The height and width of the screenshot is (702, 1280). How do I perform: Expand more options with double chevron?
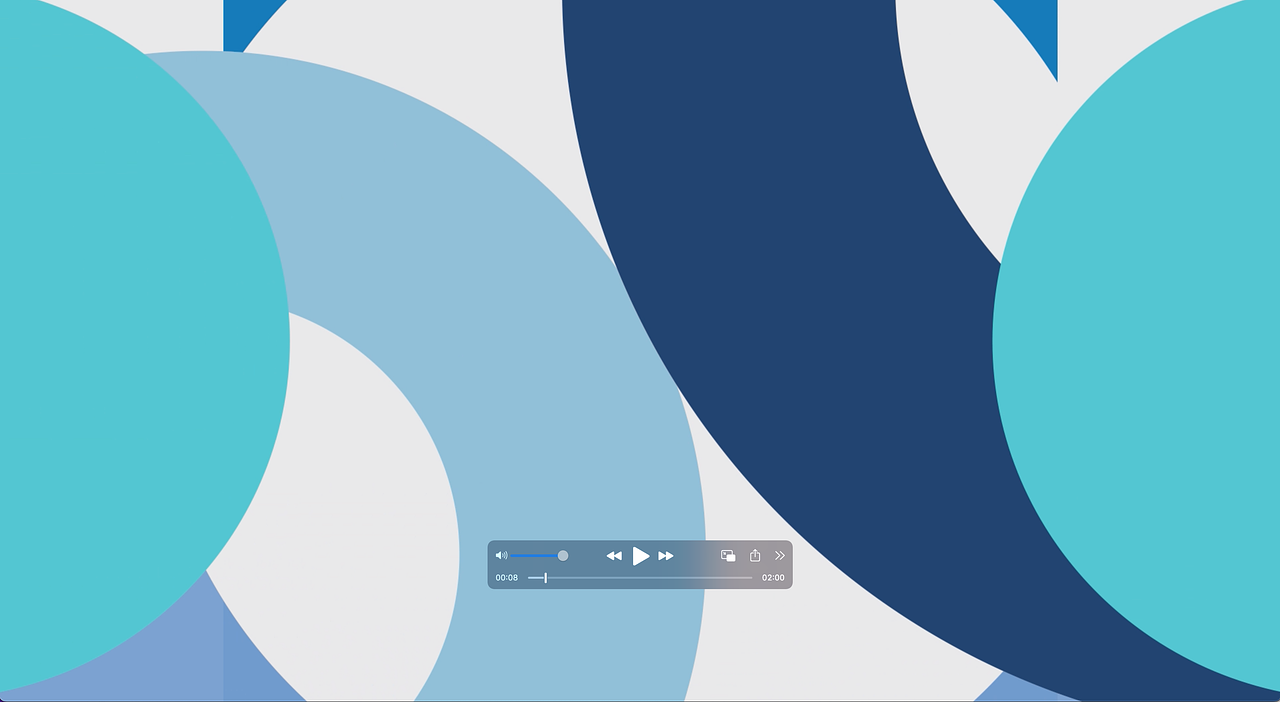[x=780, y=556]
